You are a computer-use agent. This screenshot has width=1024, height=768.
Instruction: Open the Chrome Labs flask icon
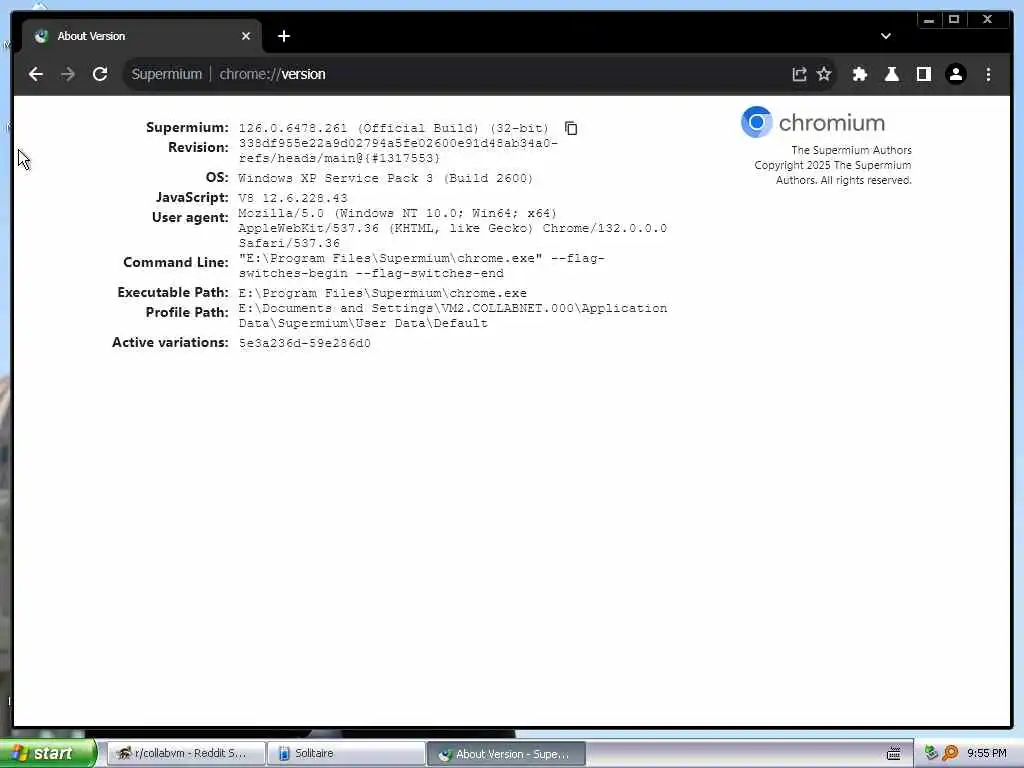pyautogui.click(x=891, y=74)
